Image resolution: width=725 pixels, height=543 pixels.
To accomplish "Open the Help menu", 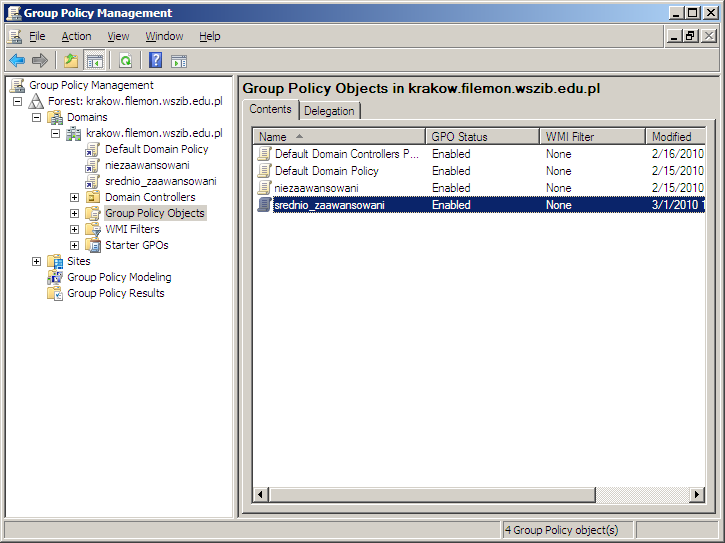I will point(209,36).
